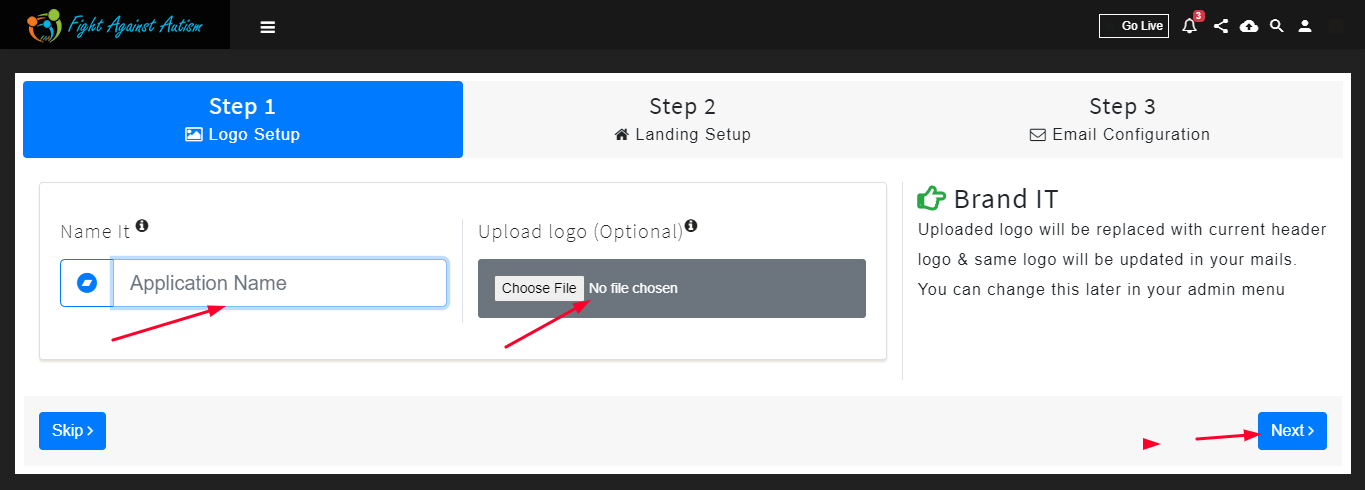Click the info icon beside Name It
The image size is (1365, 490).
pos(142,226)
